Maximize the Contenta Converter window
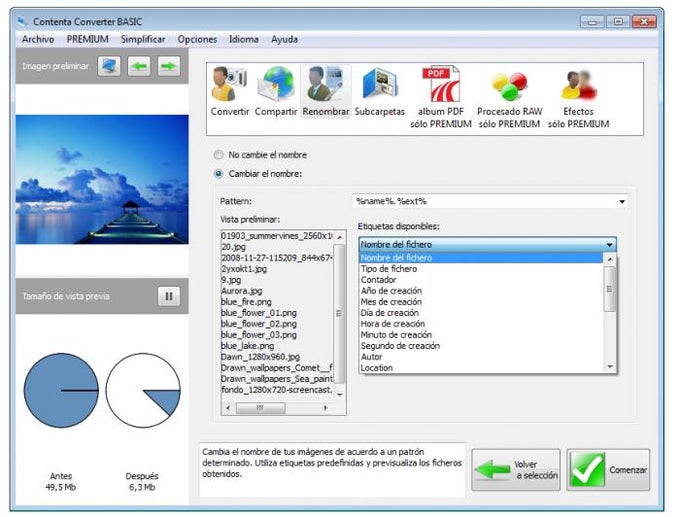 point(618,21)
